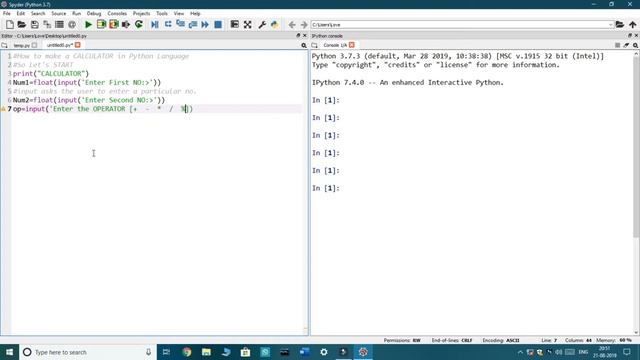Select the Console 1/A tab
Image resolution: width=640 pixels, height=360 pixels.
point(335,45)
